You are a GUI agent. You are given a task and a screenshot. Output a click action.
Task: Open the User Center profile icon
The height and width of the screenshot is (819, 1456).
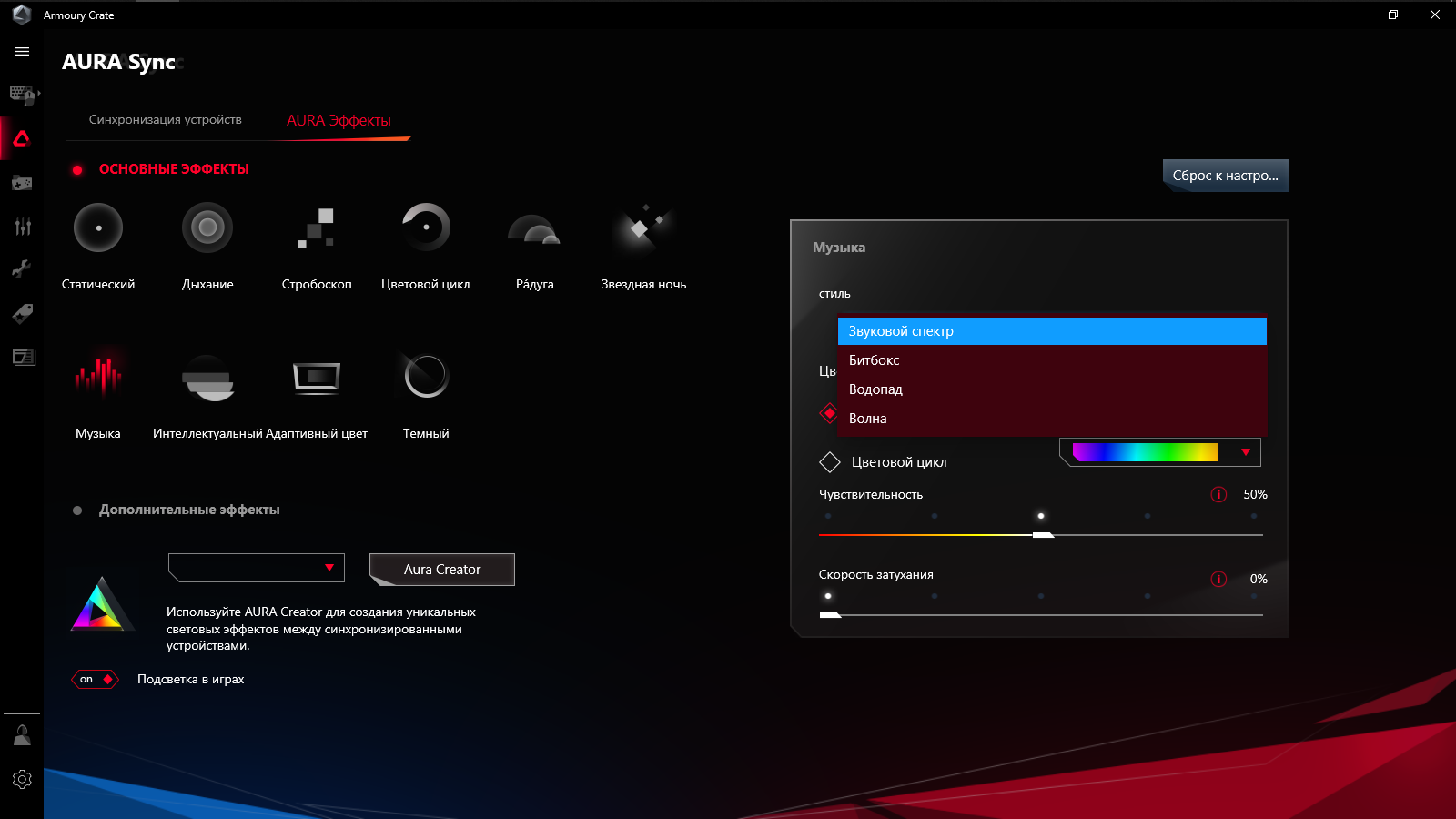click(x=22, y=735)
